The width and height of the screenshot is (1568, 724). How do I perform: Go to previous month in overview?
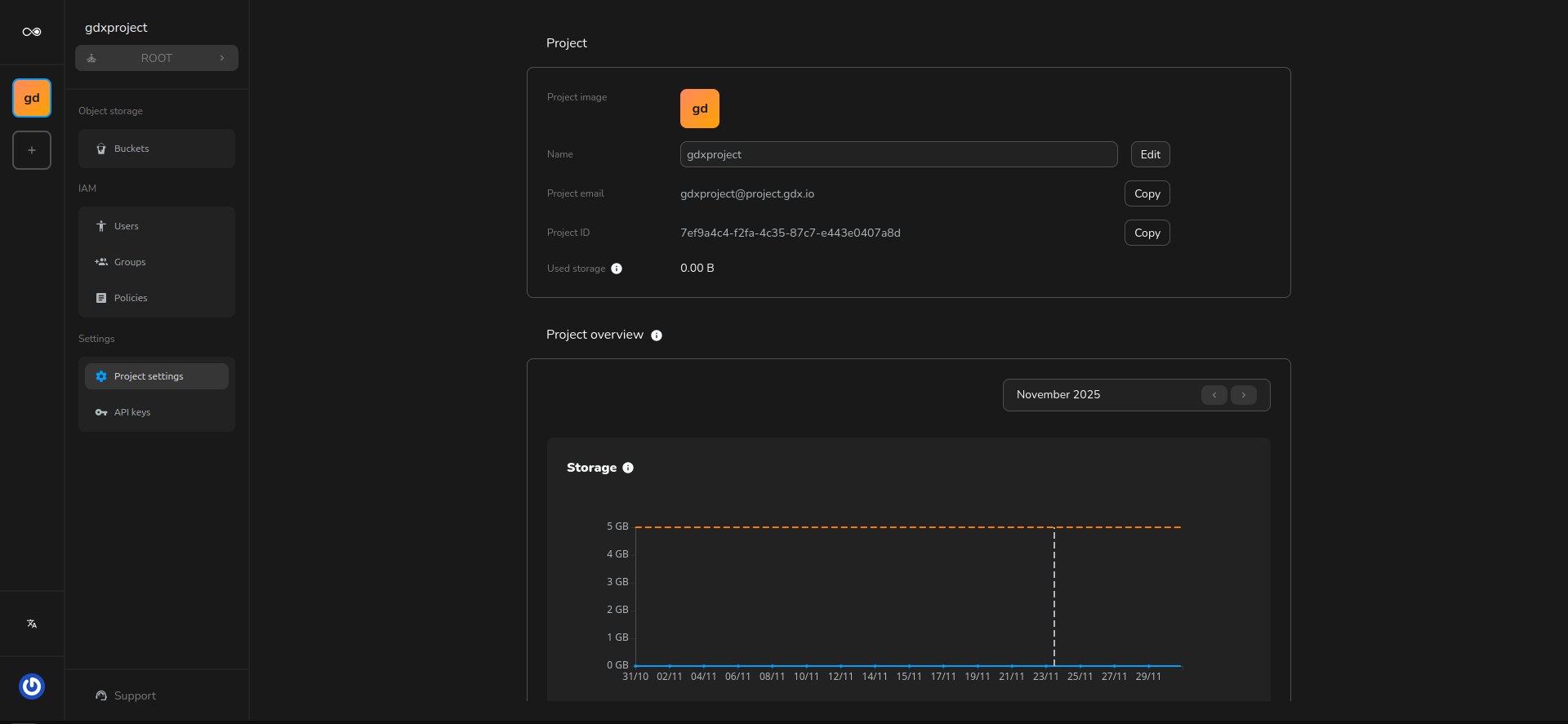coord(1214,395)
